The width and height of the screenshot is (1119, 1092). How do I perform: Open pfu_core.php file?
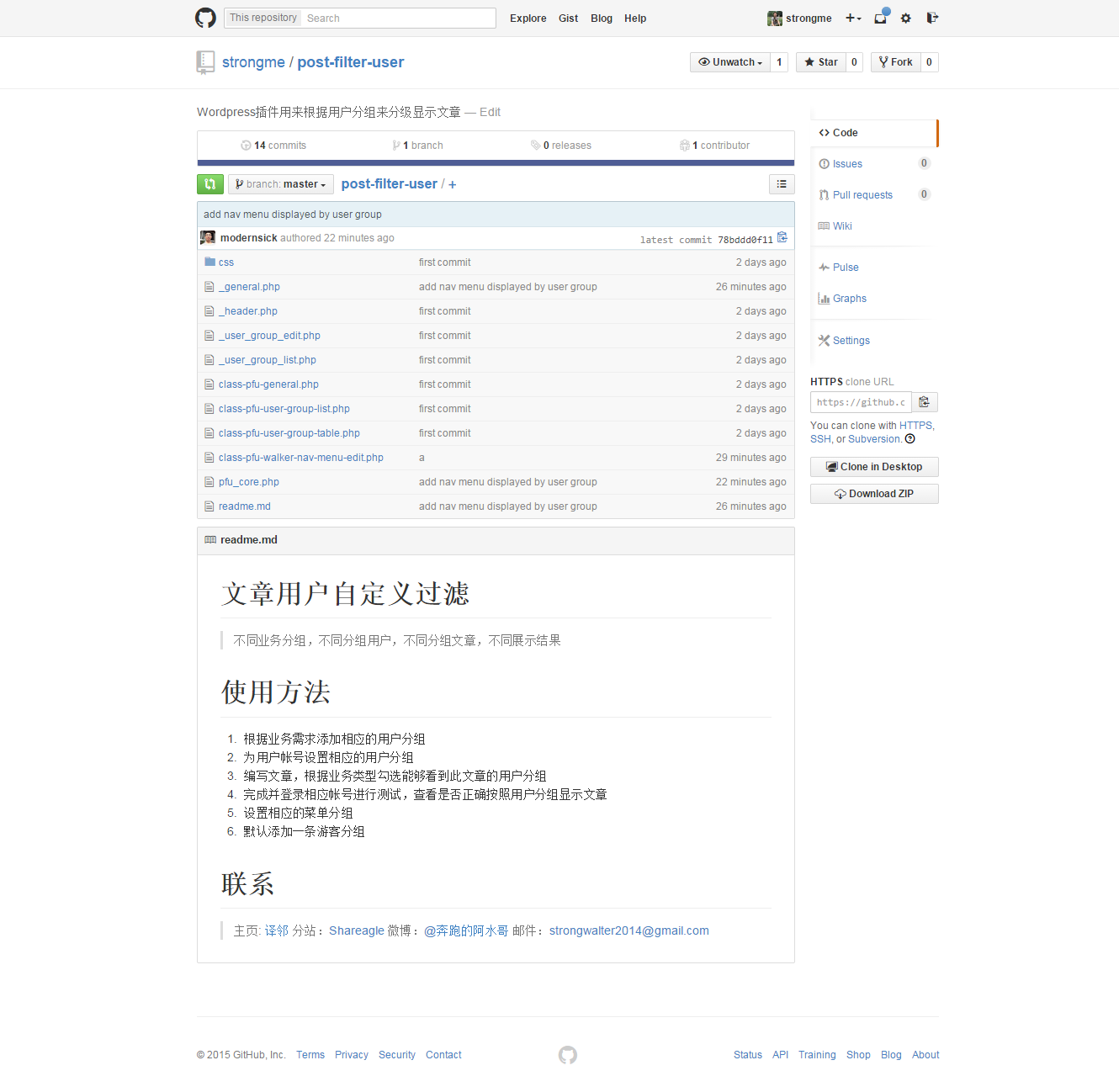(249, 482)
